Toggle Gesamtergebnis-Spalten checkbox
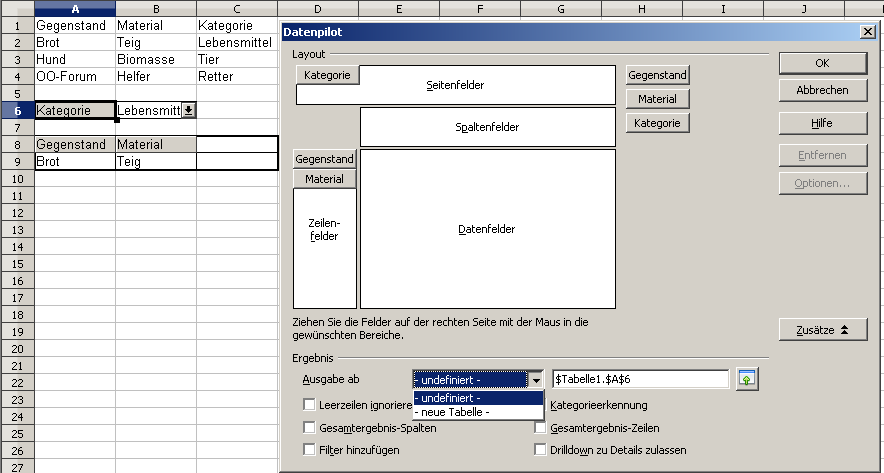 (x=309, y=428)
